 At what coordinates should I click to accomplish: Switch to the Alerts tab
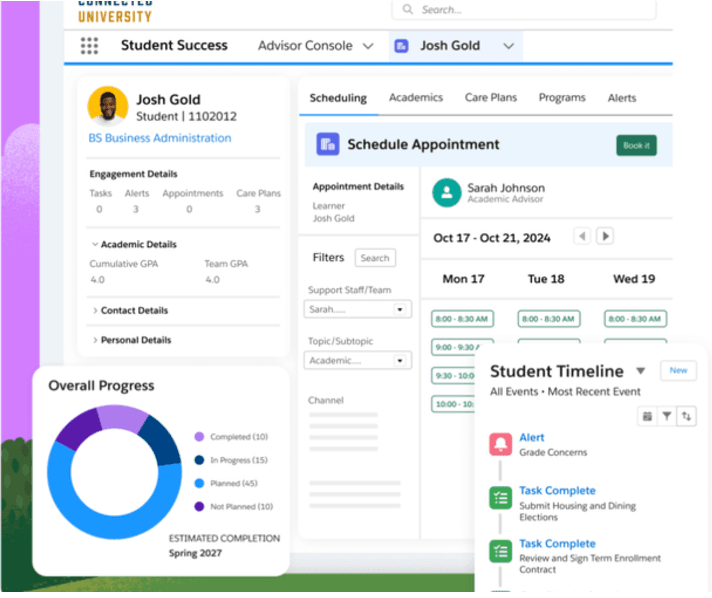click(622, 98)
